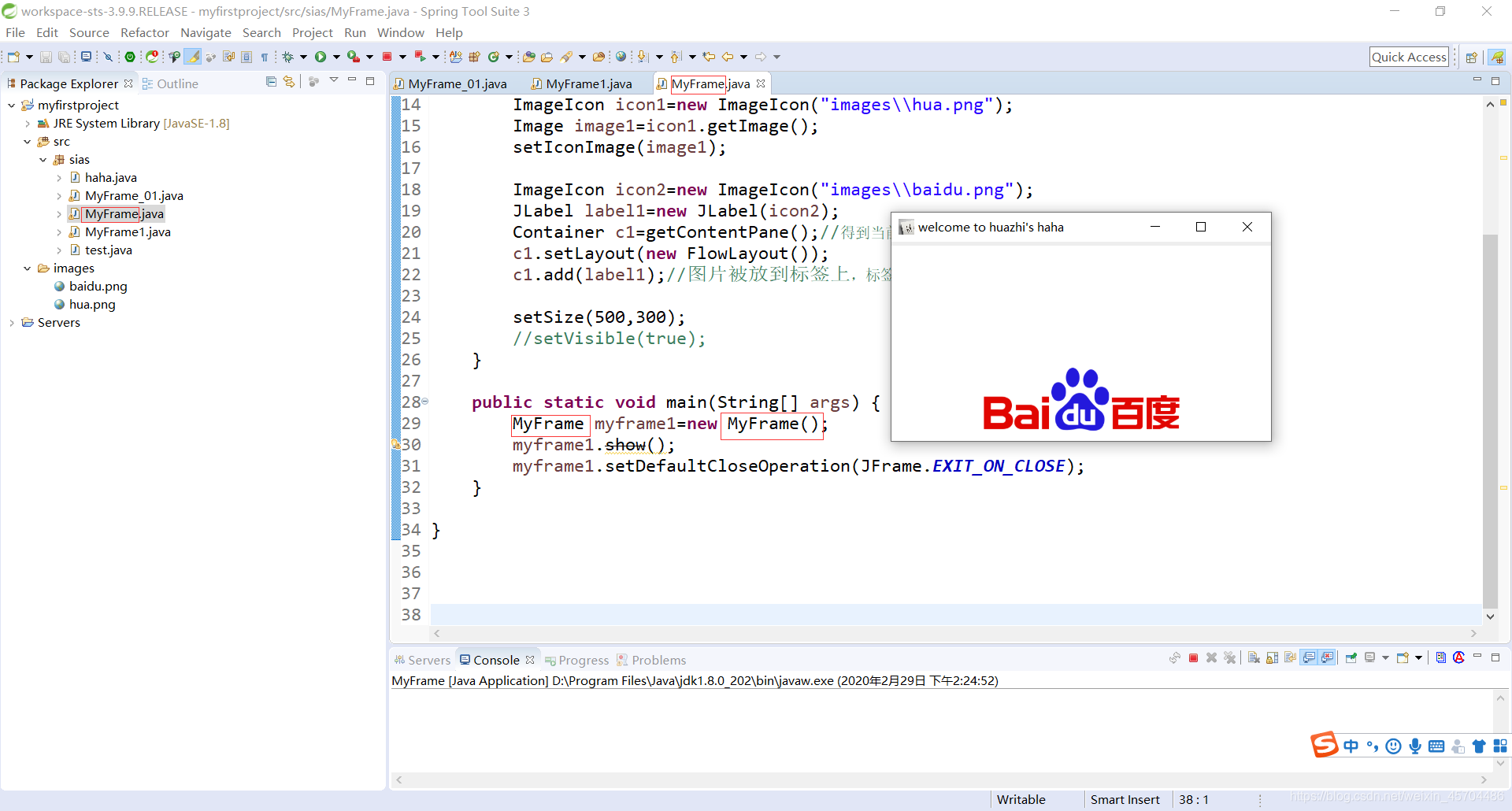The height and width of the screenshot is (811, 1512).
Task: Minimize the welcome to huazhi's haha window
Action: pos(1155,227)
